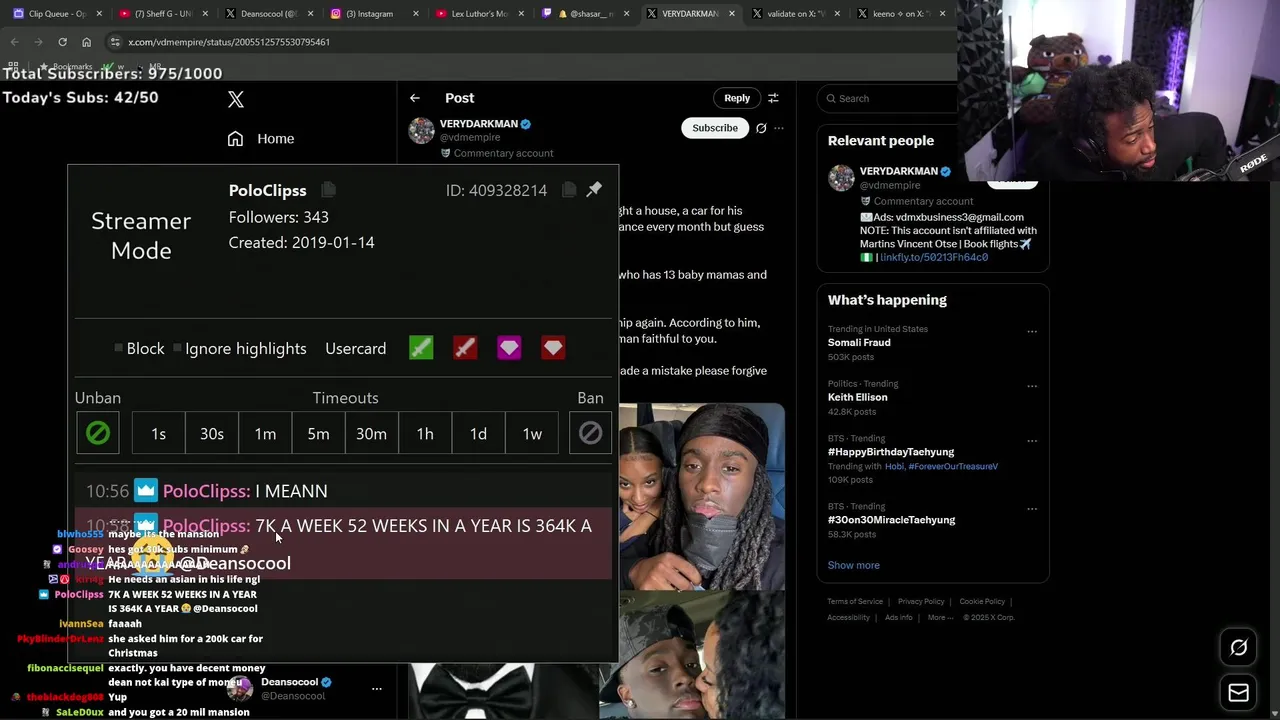Image resolution: width=1280 pixels, height=720 pixels.
Task: Open Terms of Service footer link
Action: (x=855, y=602)
